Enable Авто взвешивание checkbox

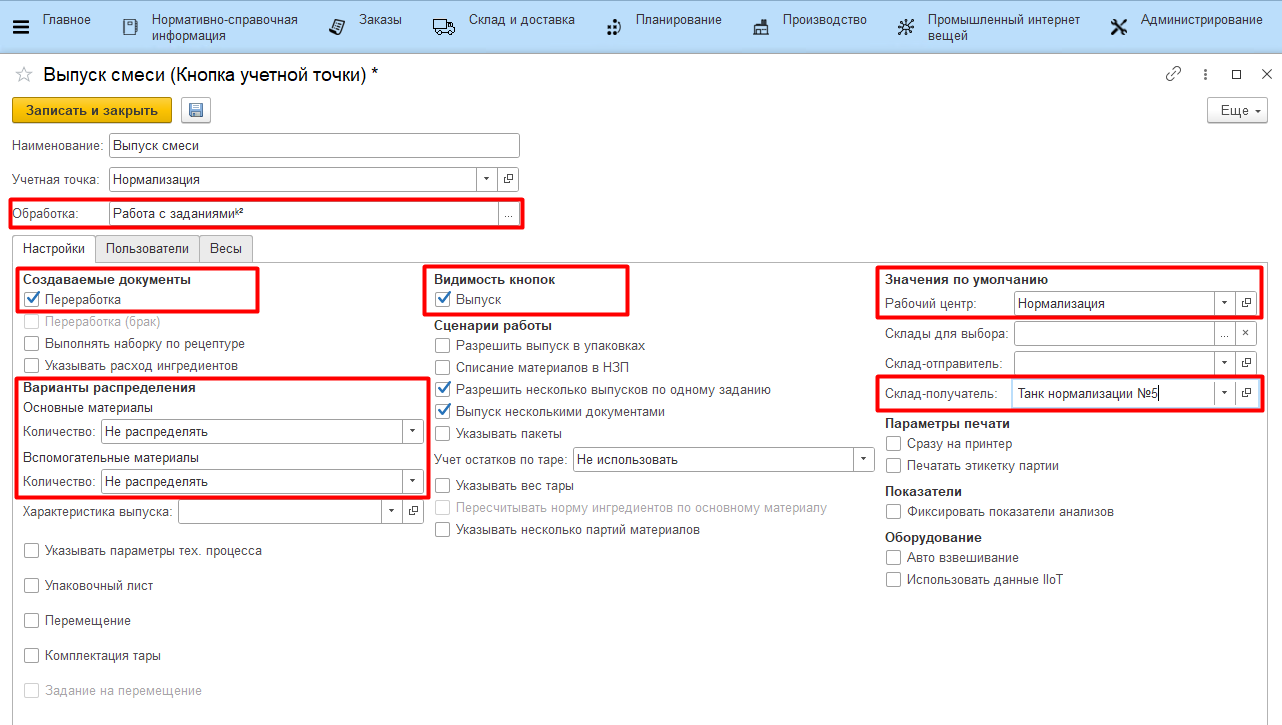point(894,558)
